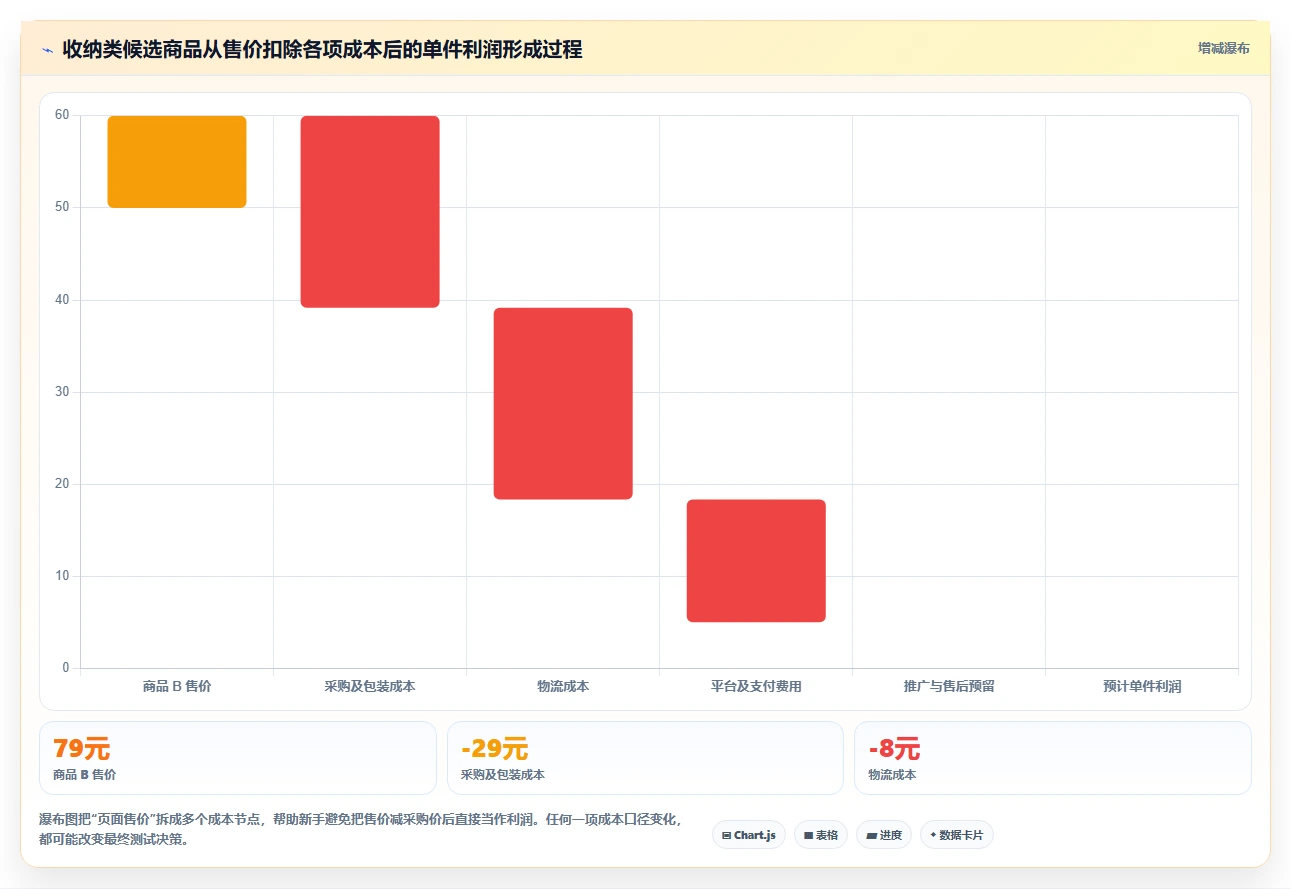
Task: Click the 进度 tag chip
Action: (884, 835)
